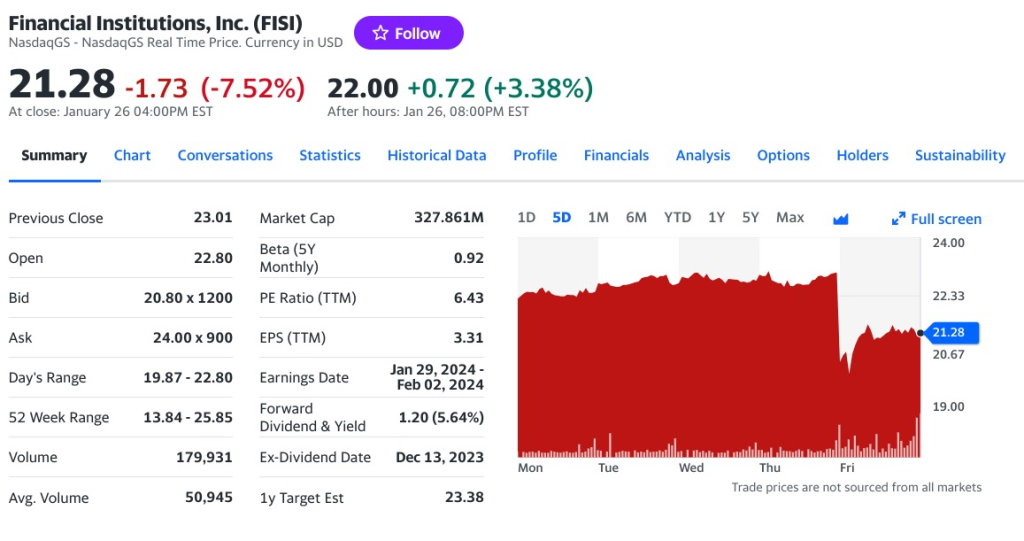Click Ask value 24.00 x 900
Image resolution: width=1024 pixels, height=541 pixels.
point(193,338)
